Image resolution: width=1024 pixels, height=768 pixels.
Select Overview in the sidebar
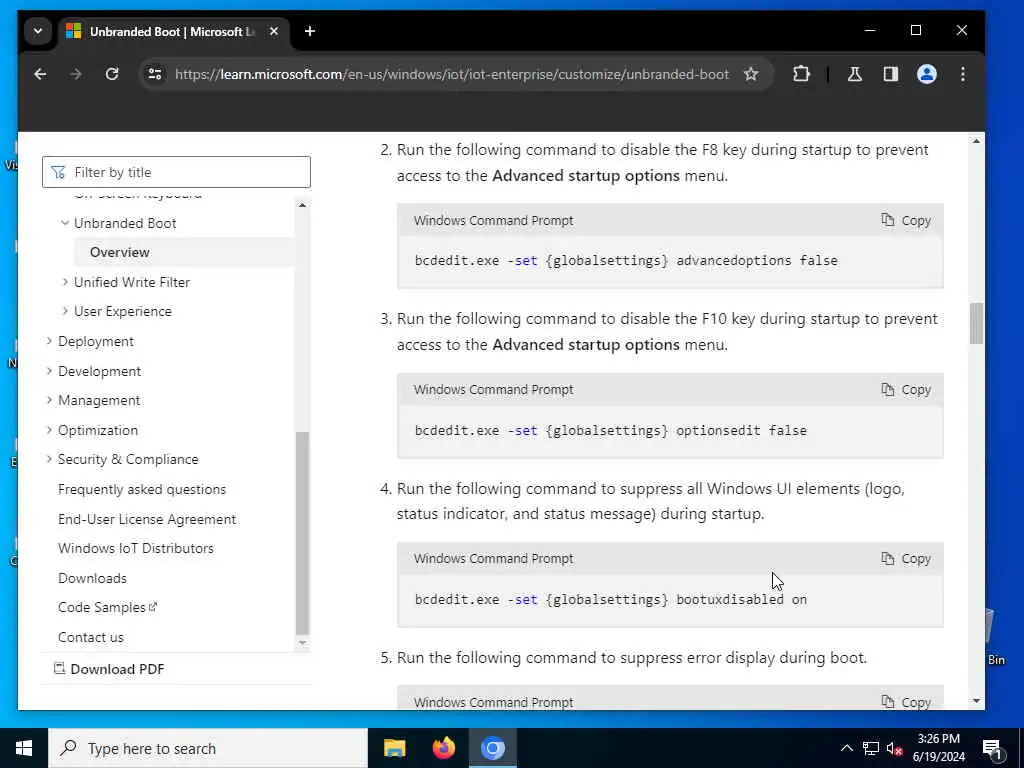click(x=120, y=253)
